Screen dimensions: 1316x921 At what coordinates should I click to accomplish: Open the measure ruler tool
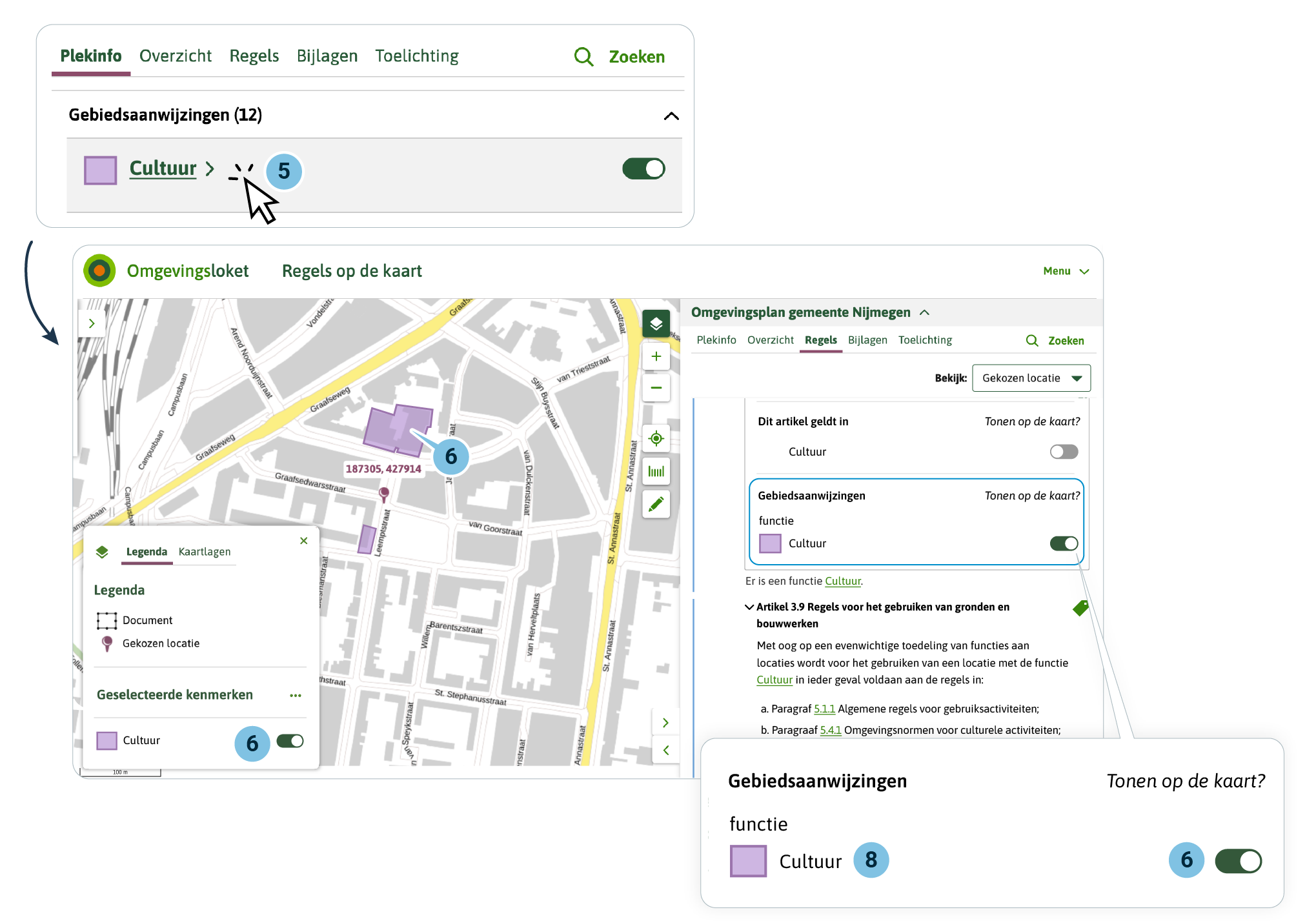[x=656, y=472]
